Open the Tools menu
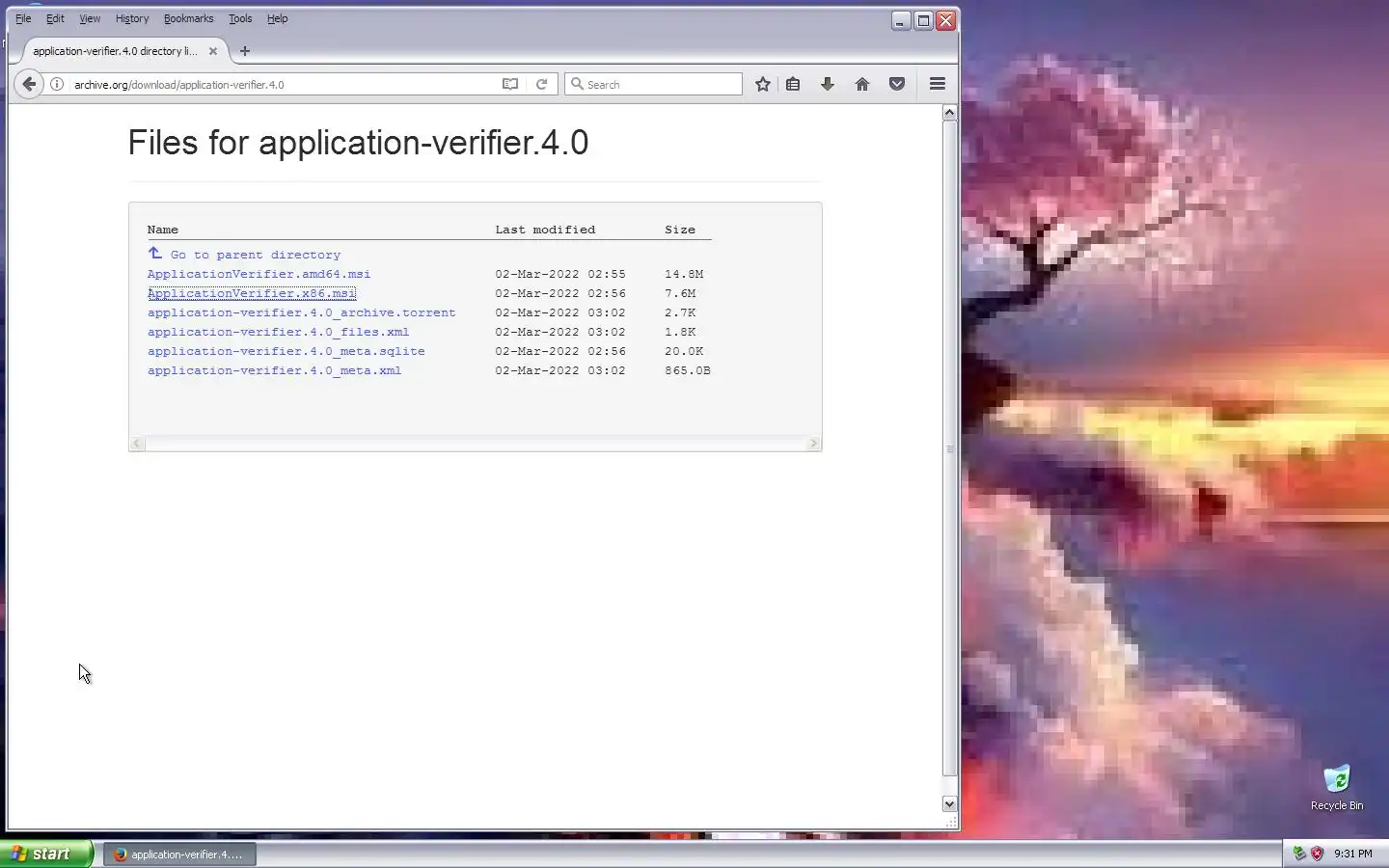1389x868 pixels. (x=240, y=18)
